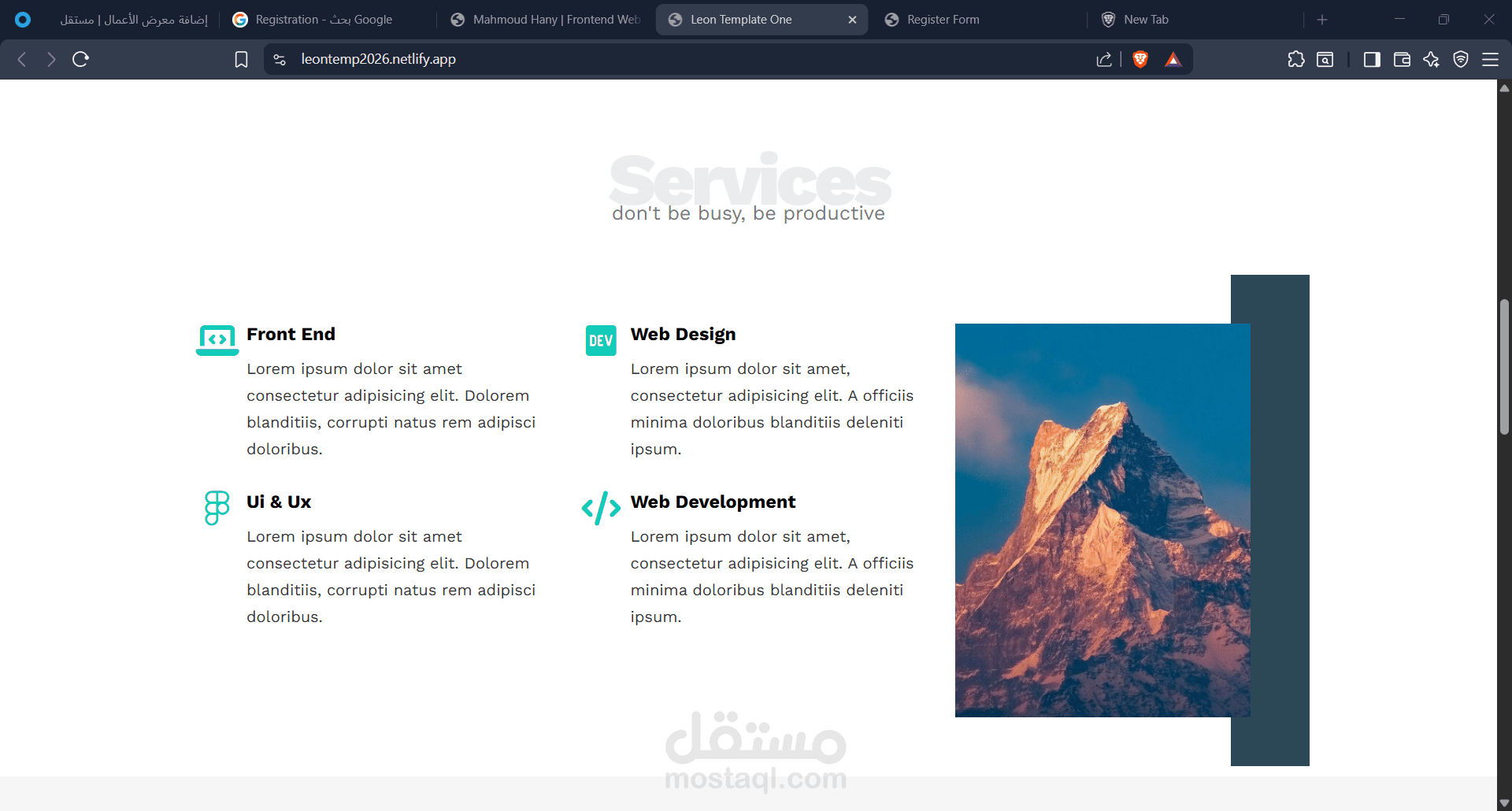Click the Web Design heading
The width and height of the screenshot is (1512, 811).
click(x=683, y=334)
